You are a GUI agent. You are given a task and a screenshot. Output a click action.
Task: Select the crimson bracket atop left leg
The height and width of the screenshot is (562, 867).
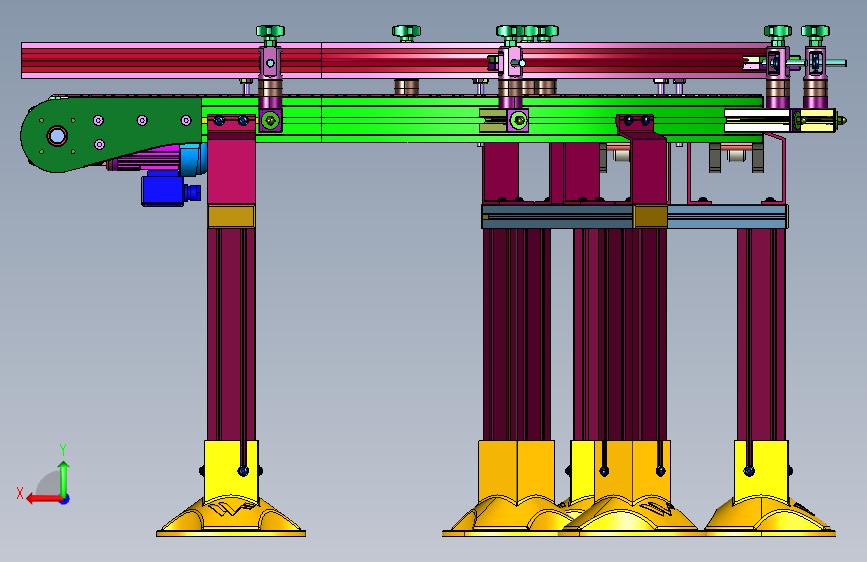point(231,160)
